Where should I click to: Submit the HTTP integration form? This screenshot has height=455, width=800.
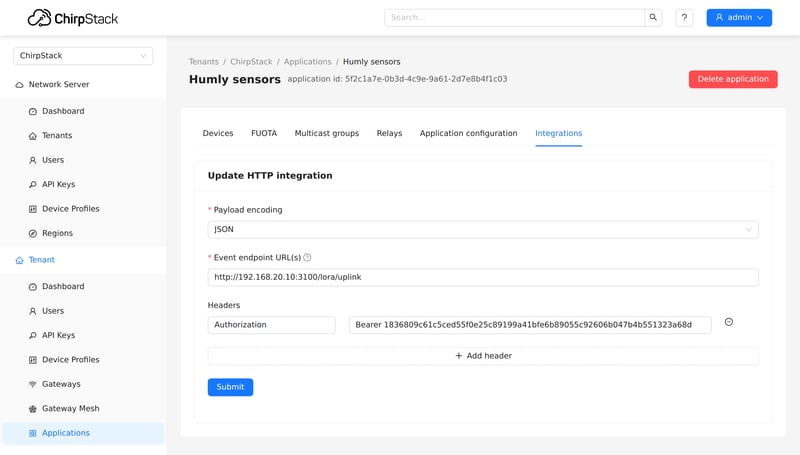click(230, 387)
